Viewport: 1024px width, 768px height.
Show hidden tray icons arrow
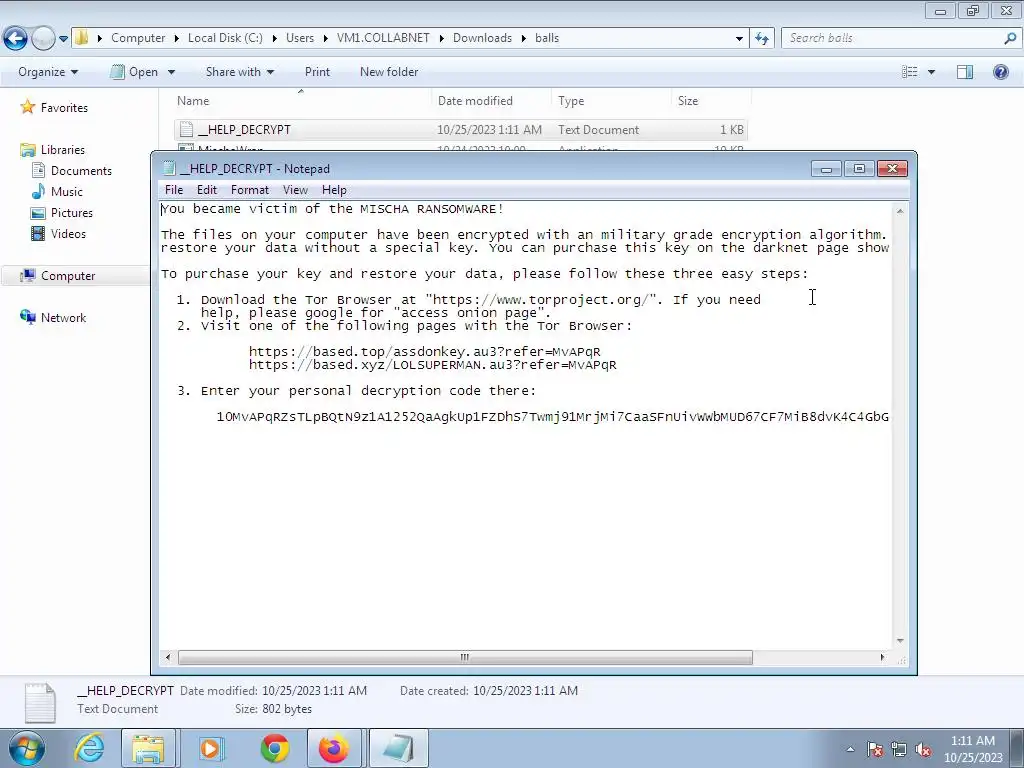coord(850,749)
